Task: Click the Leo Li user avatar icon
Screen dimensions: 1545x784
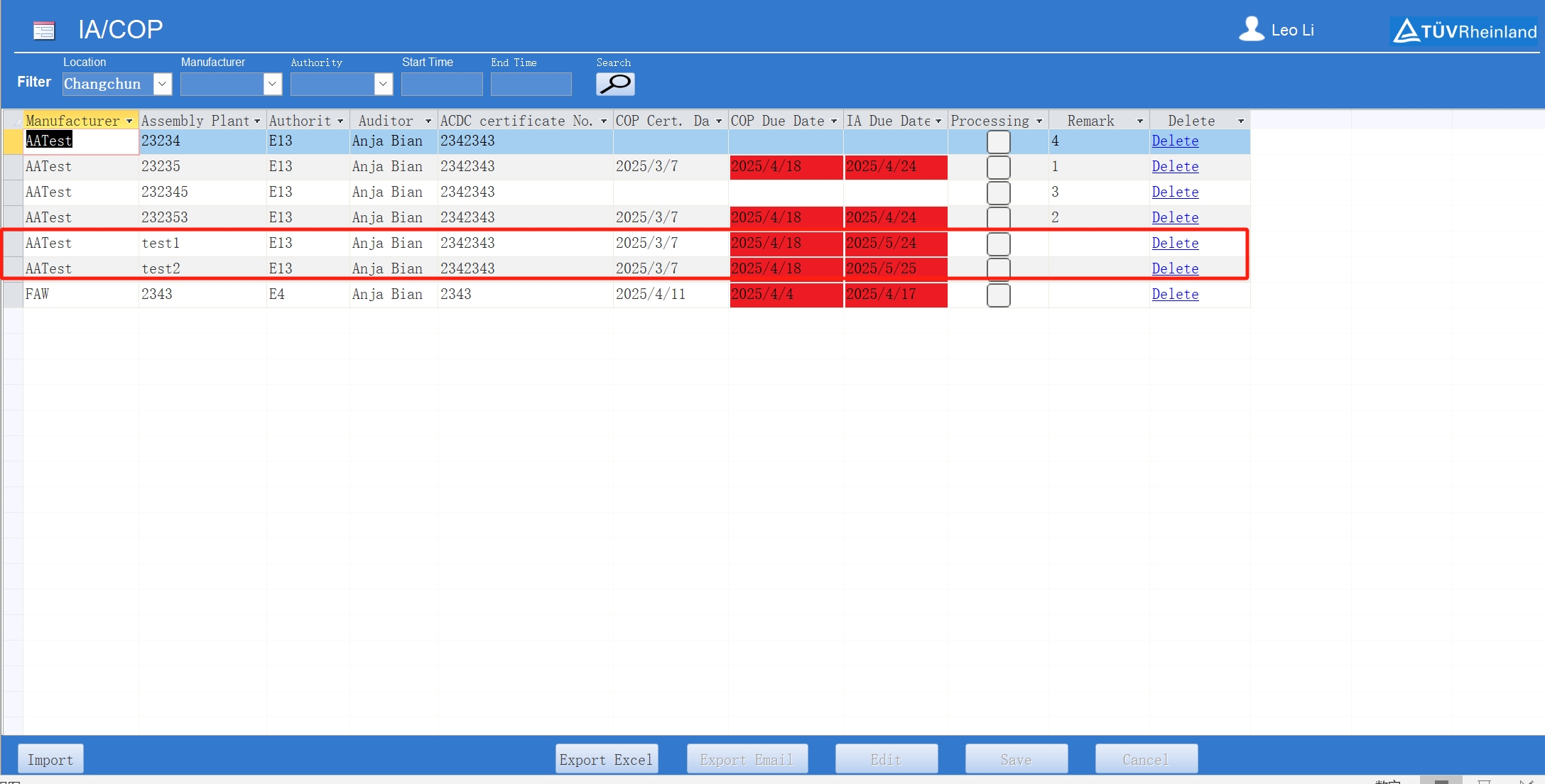Action: click(x=1252, y=29)
